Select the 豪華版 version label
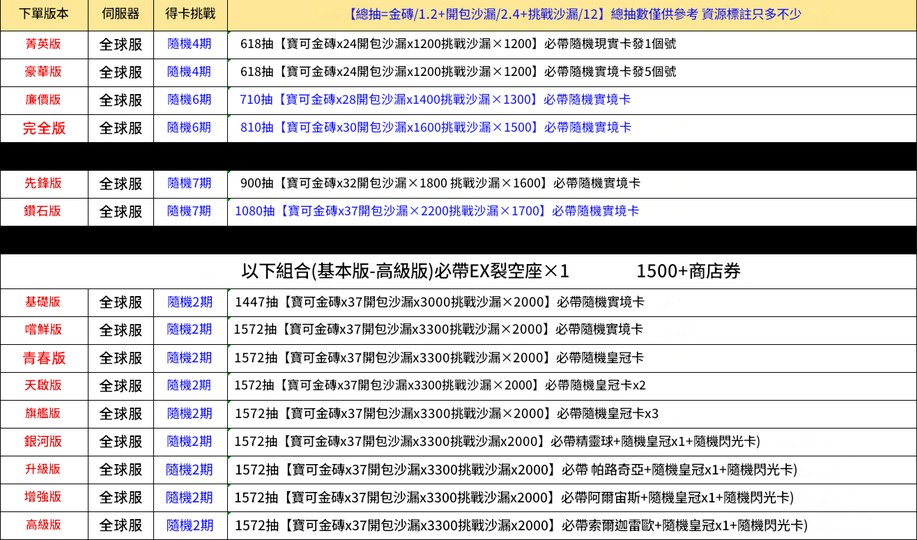 pyautogui.click(x=43, y=72)
